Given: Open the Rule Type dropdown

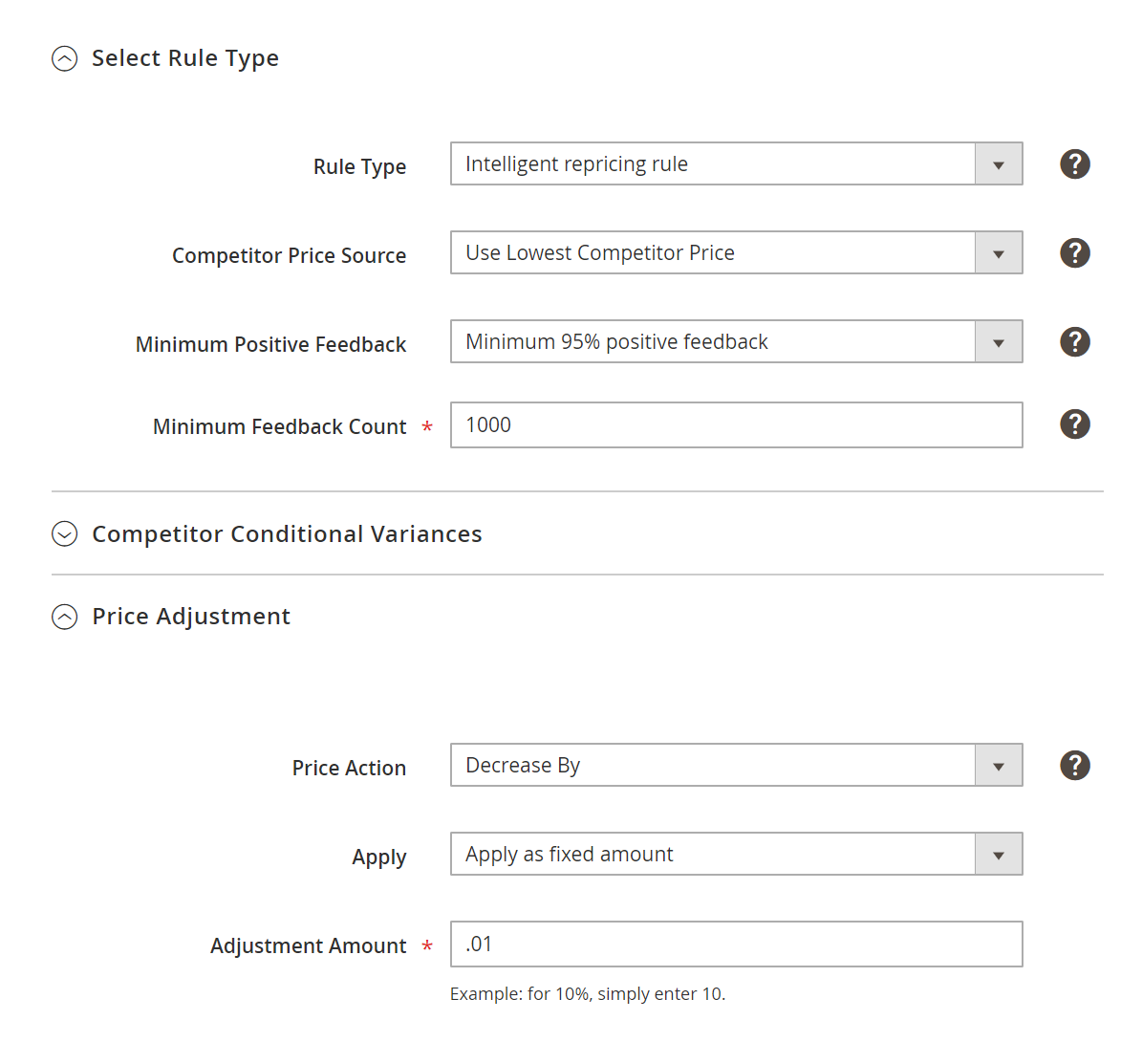Looking at the screenshot, I should (x=737, y=164).
